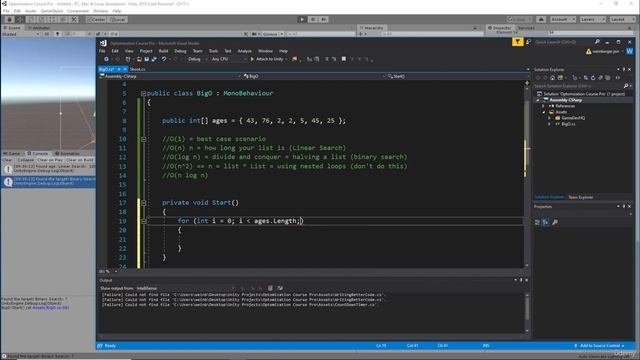Click the Refresh icon in Solution Explorer
640x360 pixels.
(x=593, y=78)
